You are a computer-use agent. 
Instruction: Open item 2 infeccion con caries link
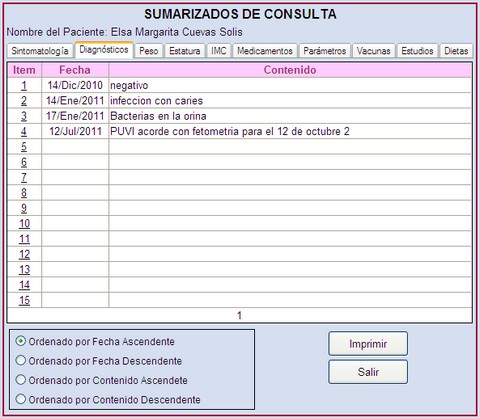pyautogui.click(x=24, y=101)
